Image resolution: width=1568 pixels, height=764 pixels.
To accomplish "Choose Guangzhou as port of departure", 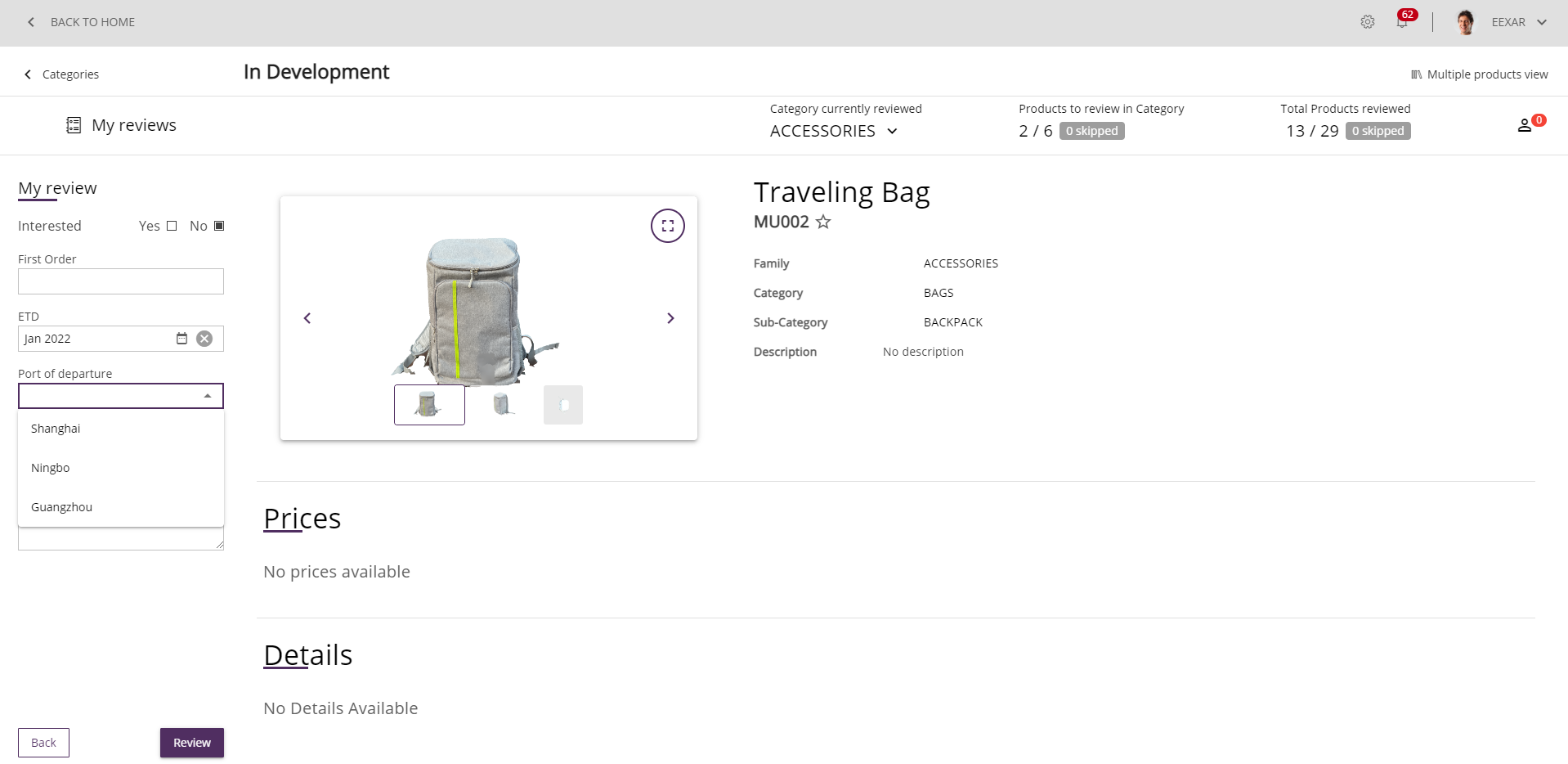I will point(61,507).
